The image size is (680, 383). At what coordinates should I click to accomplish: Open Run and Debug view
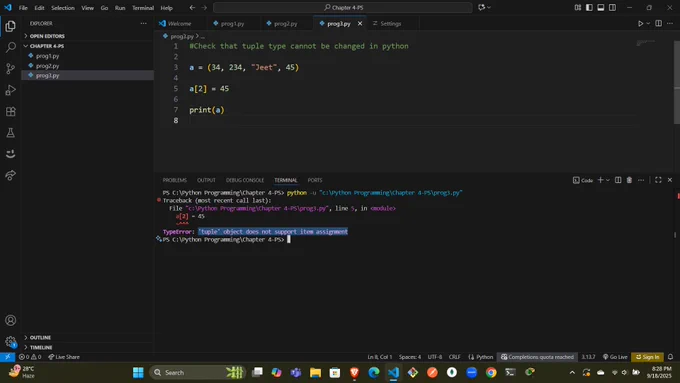coord(10,90)
